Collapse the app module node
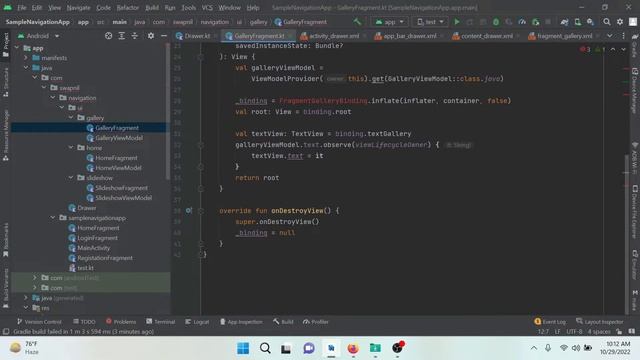 (x=17, y=48)
